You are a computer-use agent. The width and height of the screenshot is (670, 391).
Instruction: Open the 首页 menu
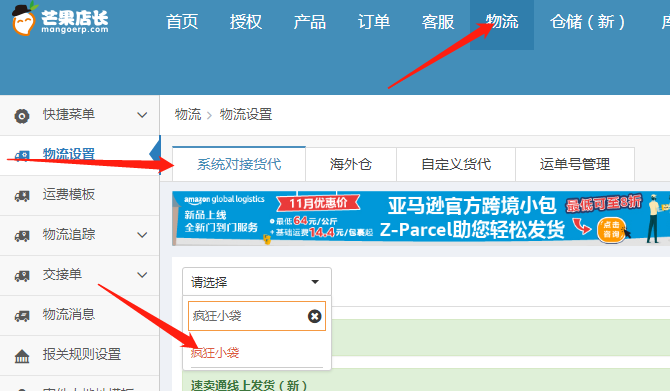[x=182, y=21]
